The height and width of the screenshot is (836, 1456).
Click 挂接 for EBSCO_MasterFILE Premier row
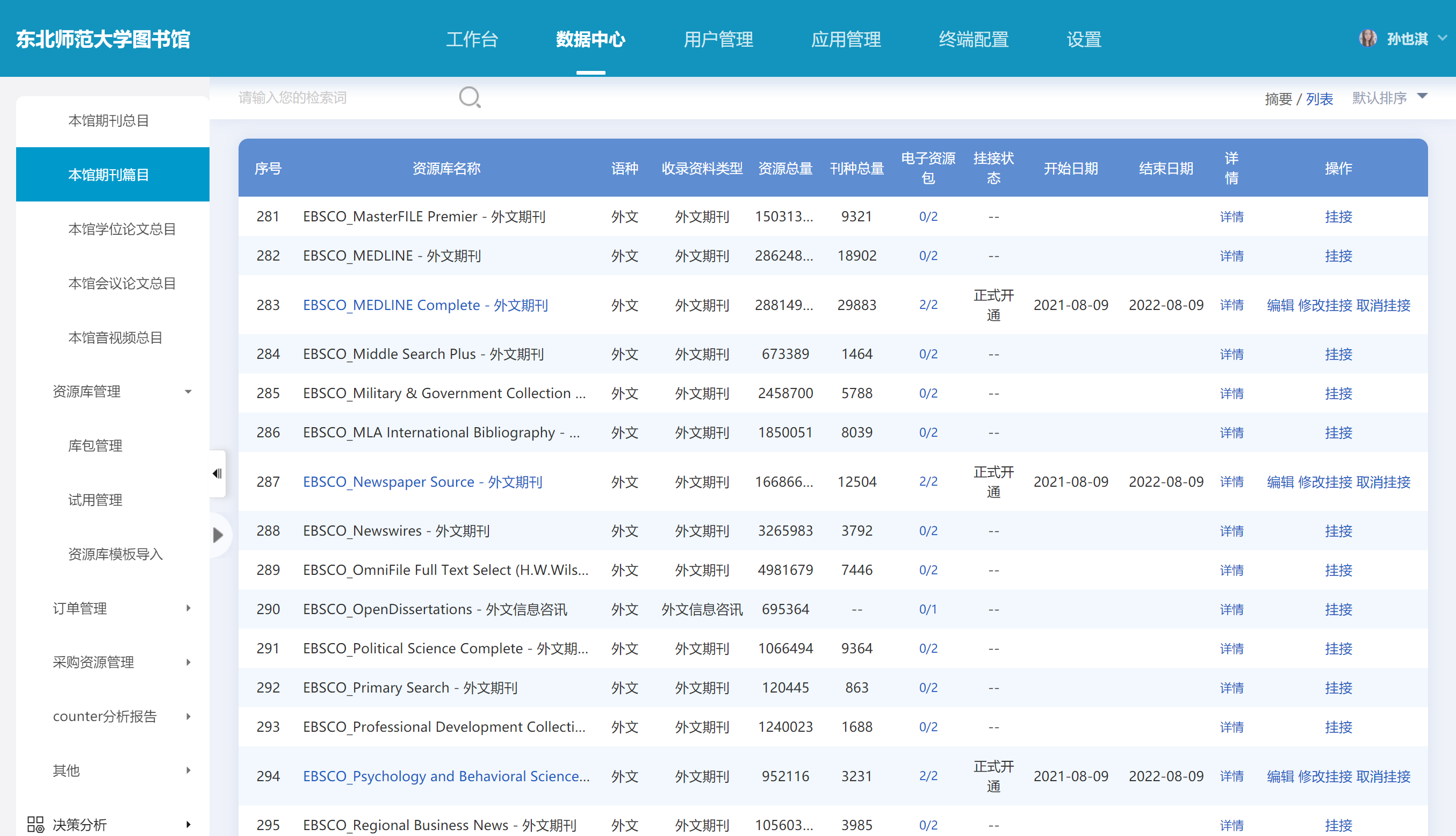pyautogui.click(x=1338, y=217)
